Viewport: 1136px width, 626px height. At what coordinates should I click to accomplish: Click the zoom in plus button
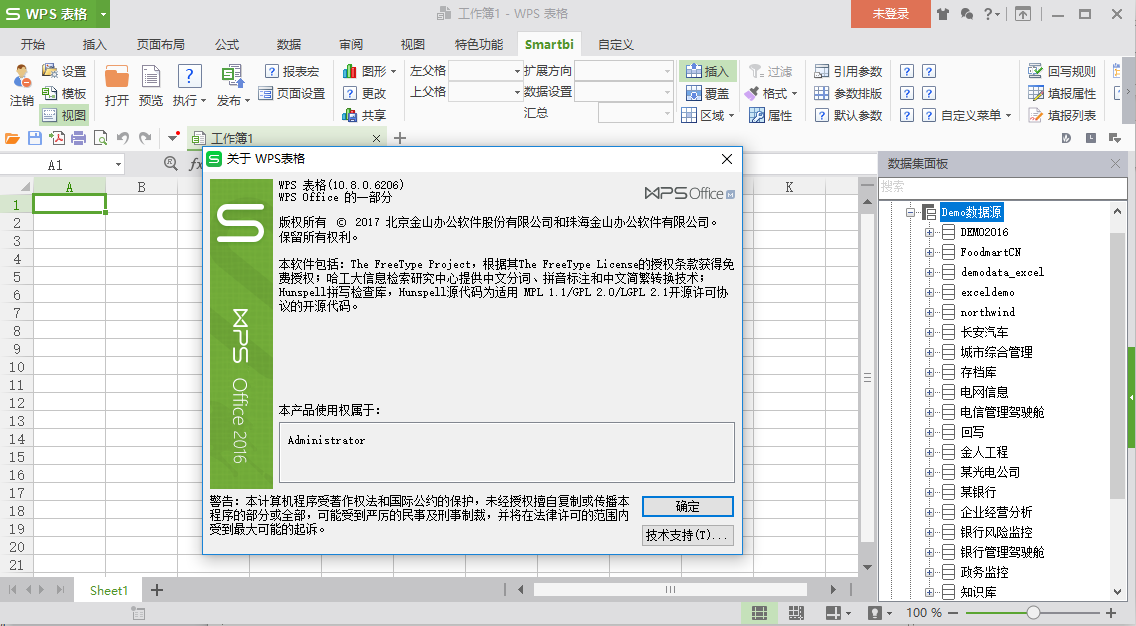tap(1111, 613)
